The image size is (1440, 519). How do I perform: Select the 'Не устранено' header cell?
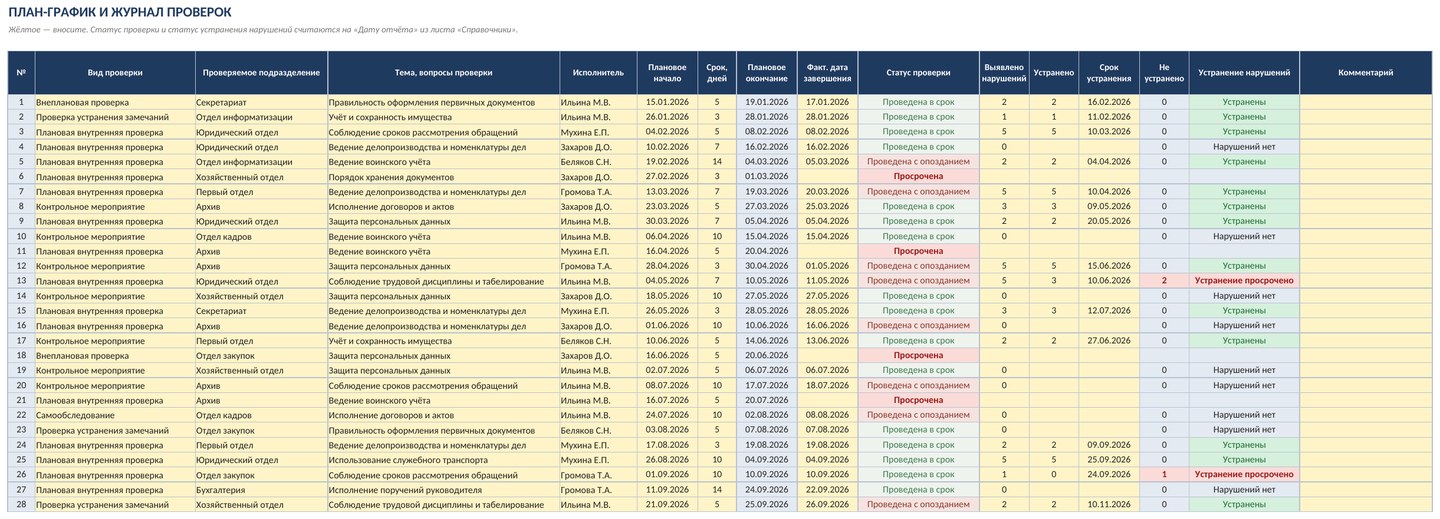coord(1164,73)
